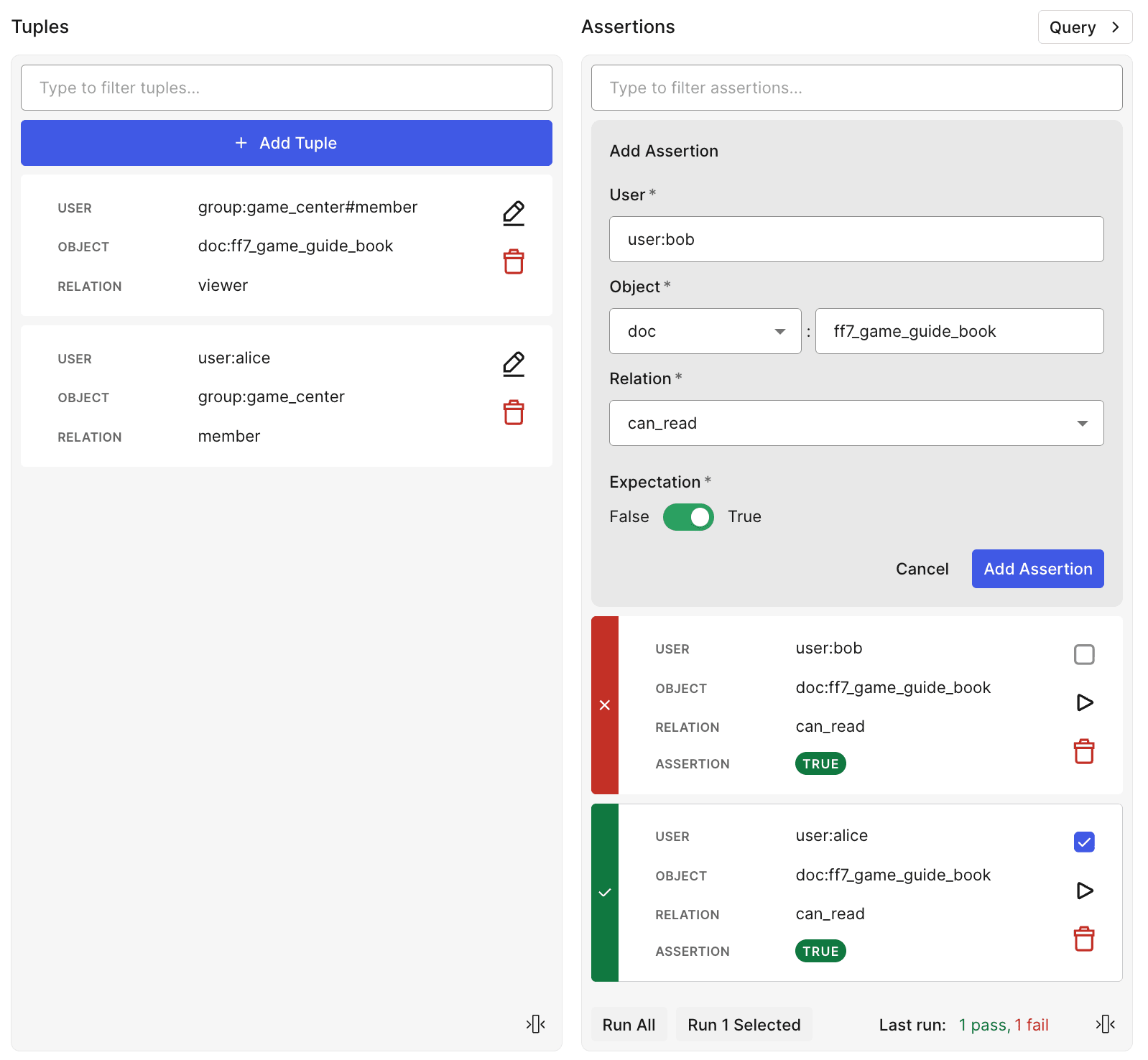Delete the group:game_center#member viewer tuple

pos(513,262)
